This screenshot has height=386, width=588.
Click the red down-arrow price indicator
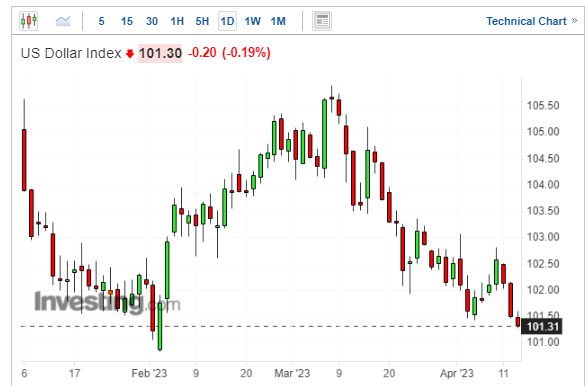pyautogui.click(x=130, y=54)
